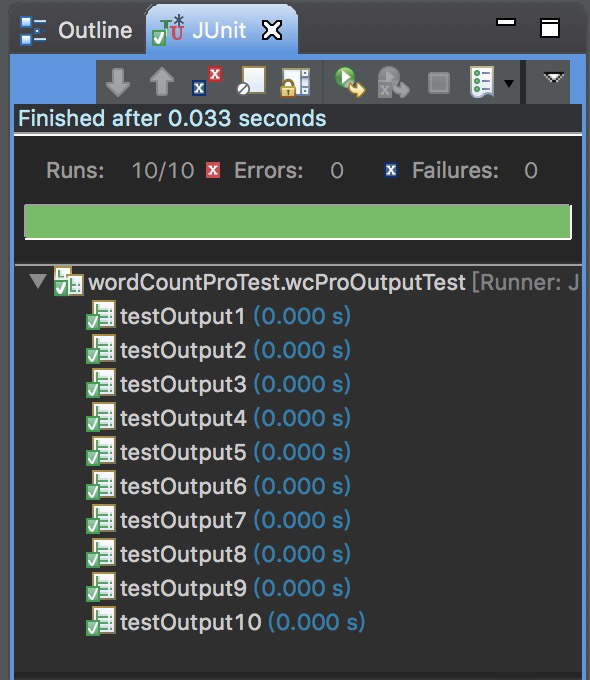Click the blue Failures icon
This screenshot has height=680, width=590.
click(x=391, y=170)
